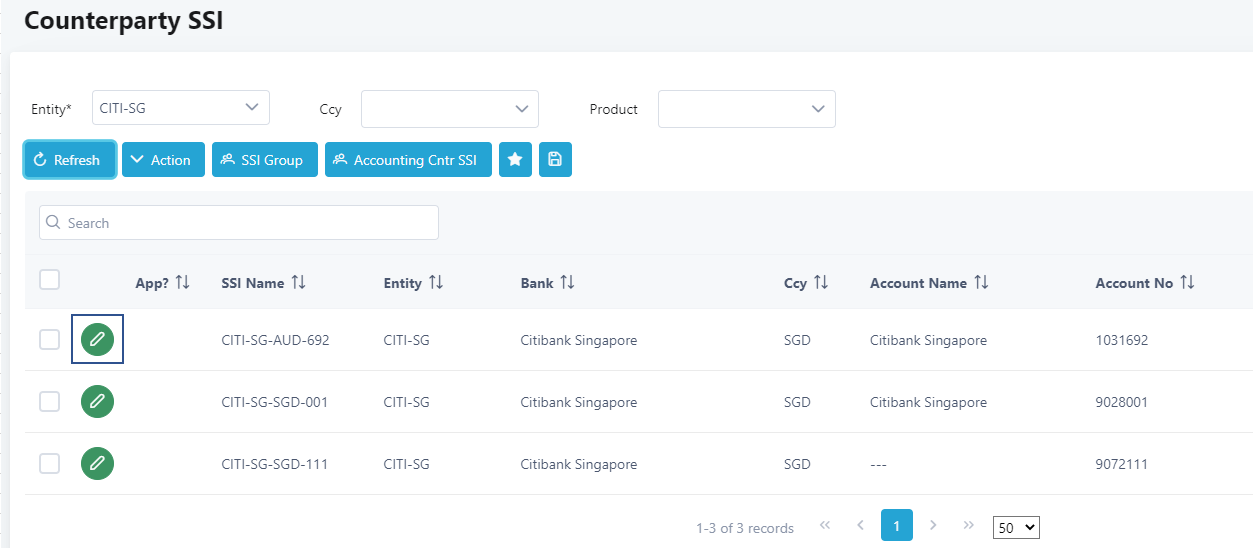This screenshot has width=1253, height=548.
Task: Sort by Account No column arrows
Action: 1187,283
